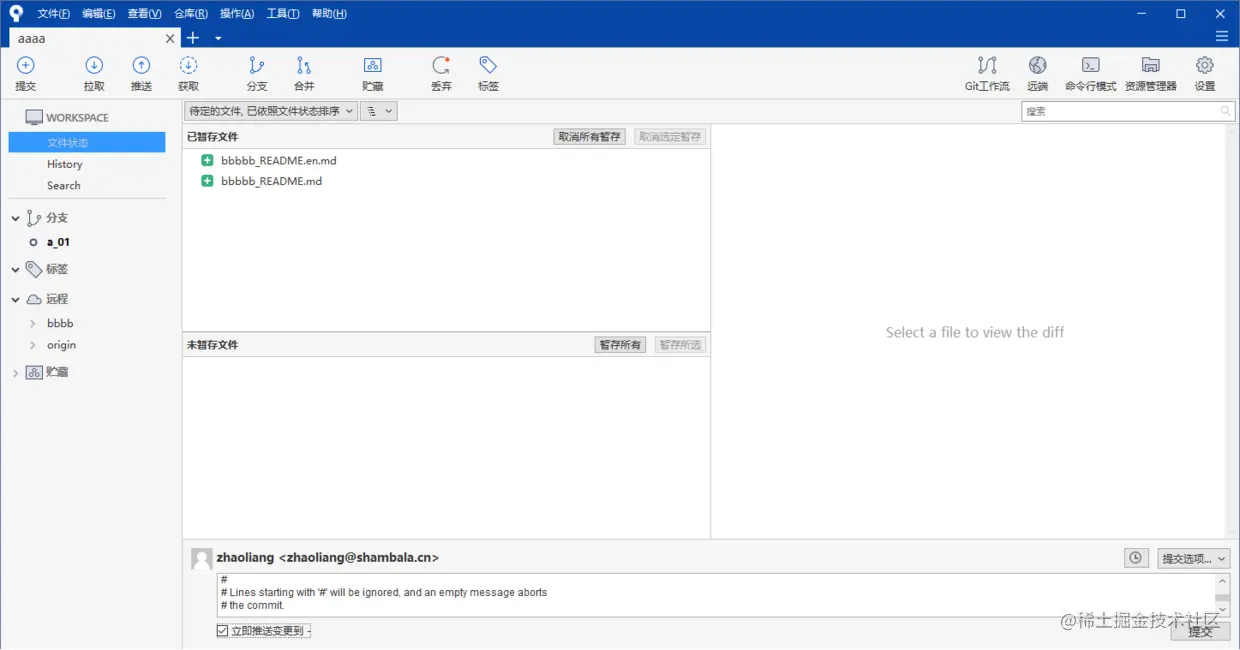Click 取消选定暂存 (Unstage Selected) button
The height and width of the screenshot is (650, 1240).
[670, 137]
